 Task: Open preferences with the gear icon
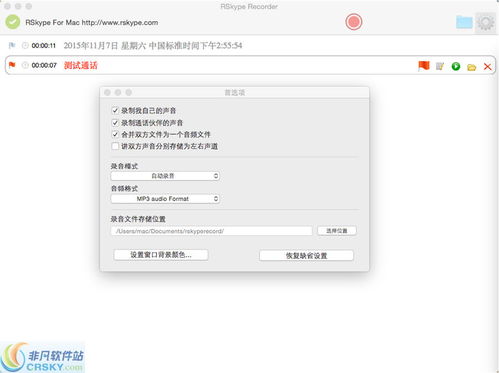tap(486, 23)
